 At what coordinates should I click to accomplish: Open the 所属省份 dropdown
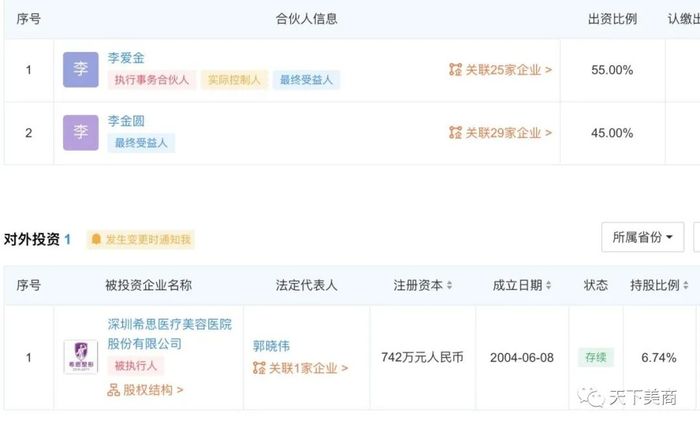point(642,237)
